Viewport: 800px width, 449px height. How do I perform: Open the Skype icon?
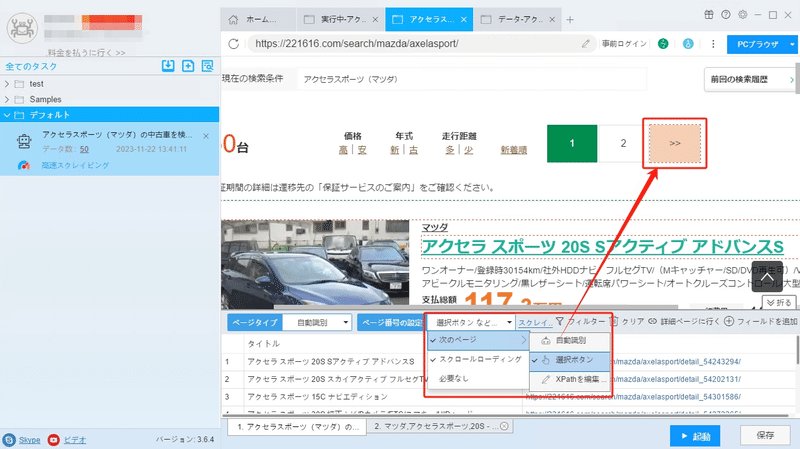tap(9, 440)
